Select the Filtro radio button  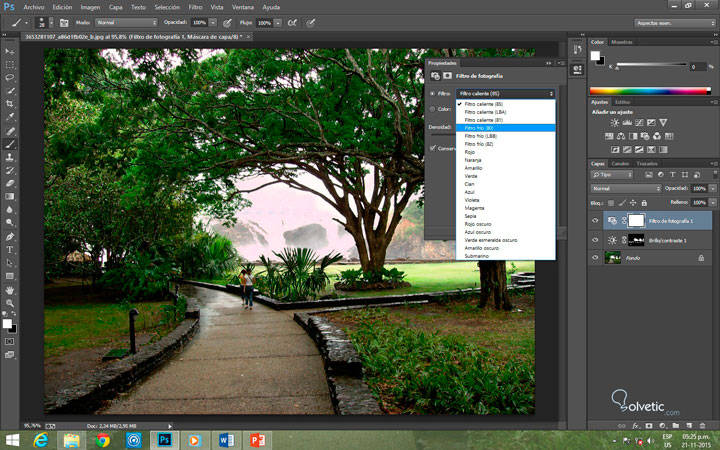point(432,94)
